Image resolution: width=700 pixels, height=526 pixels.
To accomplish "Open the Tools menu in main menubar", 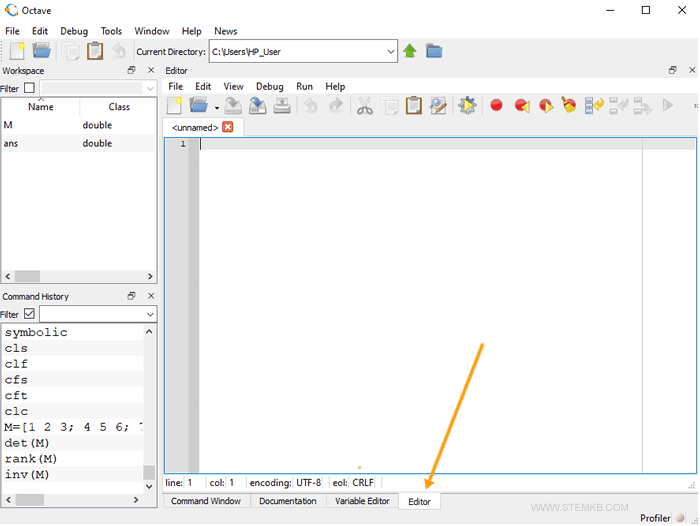I will coord(111,31).
